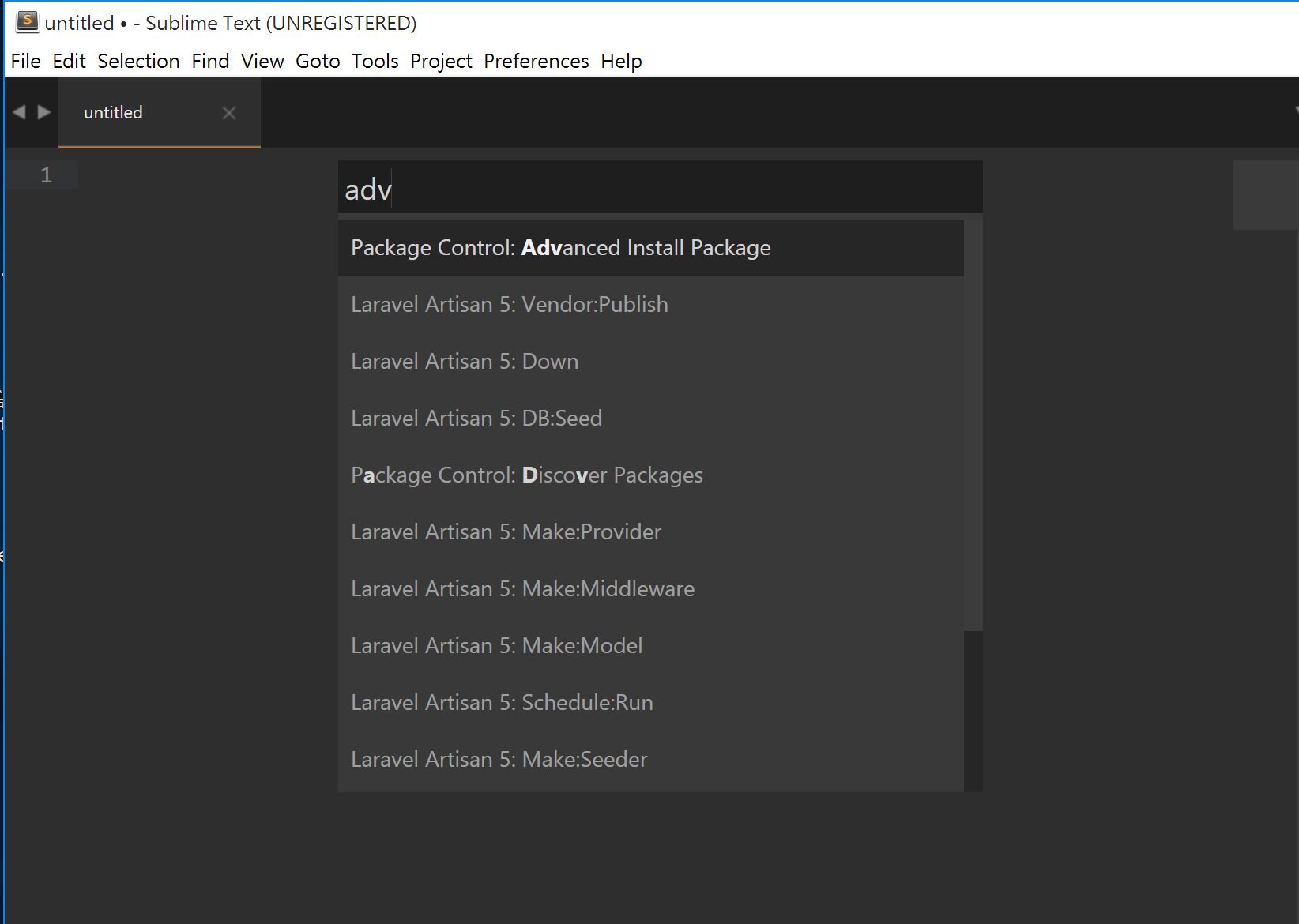Screen dimensions: 1299x924
Task: Open the Tools menu
Action: (375, 61)
